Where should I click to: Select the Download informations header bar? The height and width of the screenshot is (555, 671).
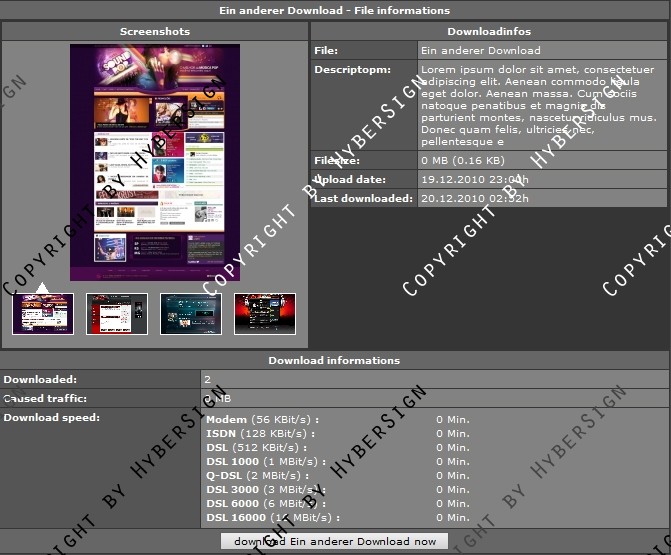click(334, 360)
